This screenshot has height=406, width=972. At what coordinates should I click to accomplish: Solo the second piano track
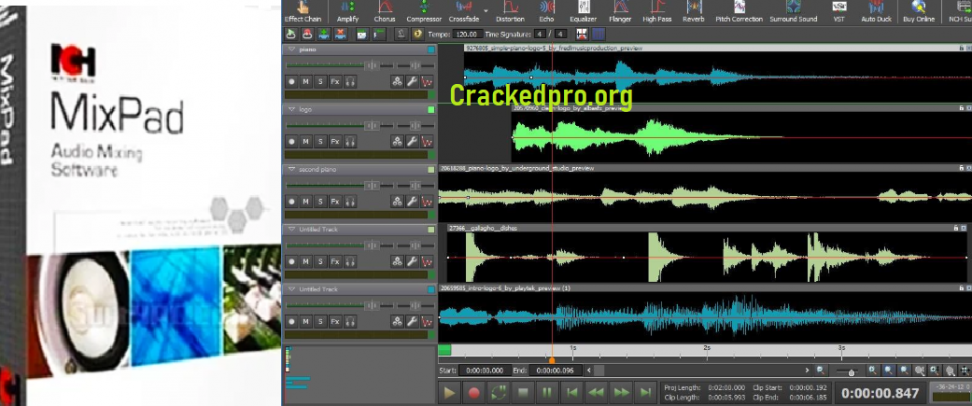[x=320, y=201]
